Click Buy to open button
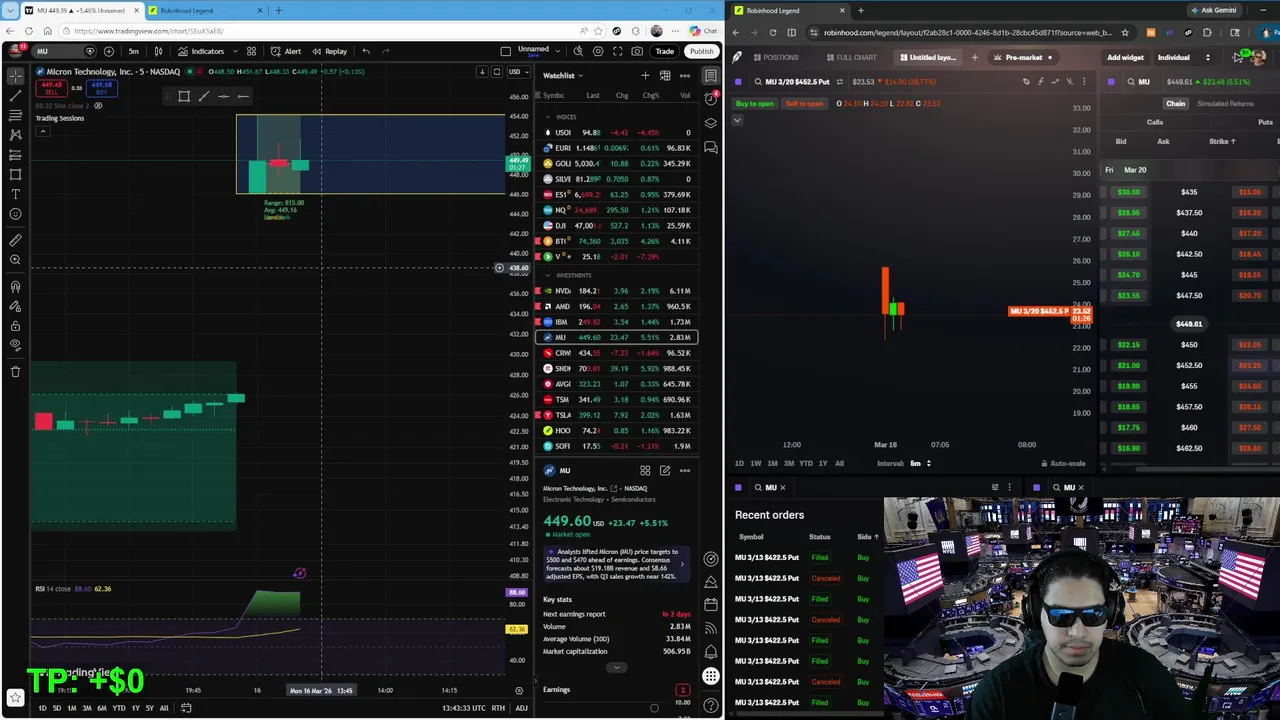 tap(755, 104)
